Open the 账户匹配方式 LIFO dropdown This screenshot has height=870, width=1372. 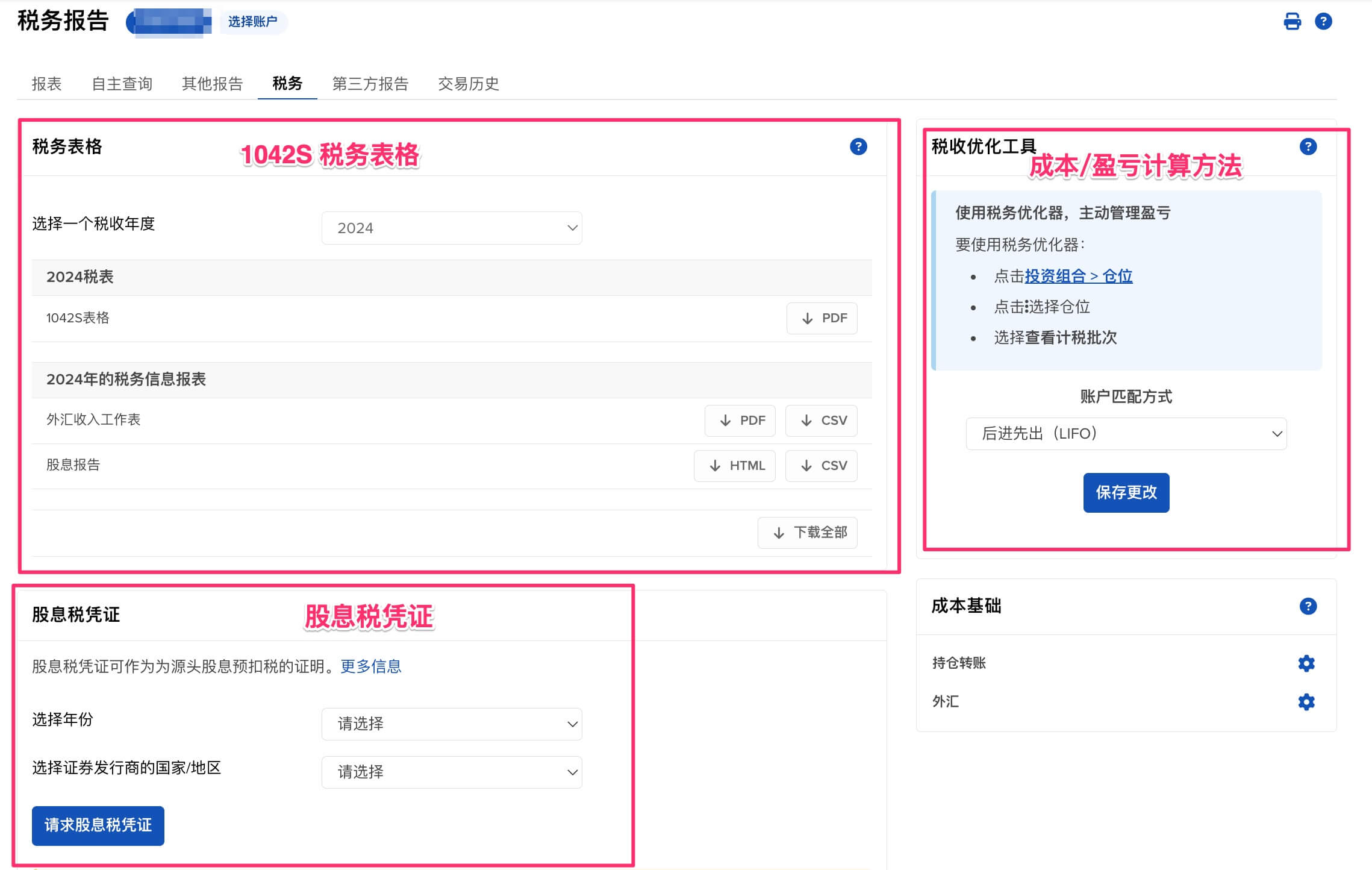point(1126,434)
